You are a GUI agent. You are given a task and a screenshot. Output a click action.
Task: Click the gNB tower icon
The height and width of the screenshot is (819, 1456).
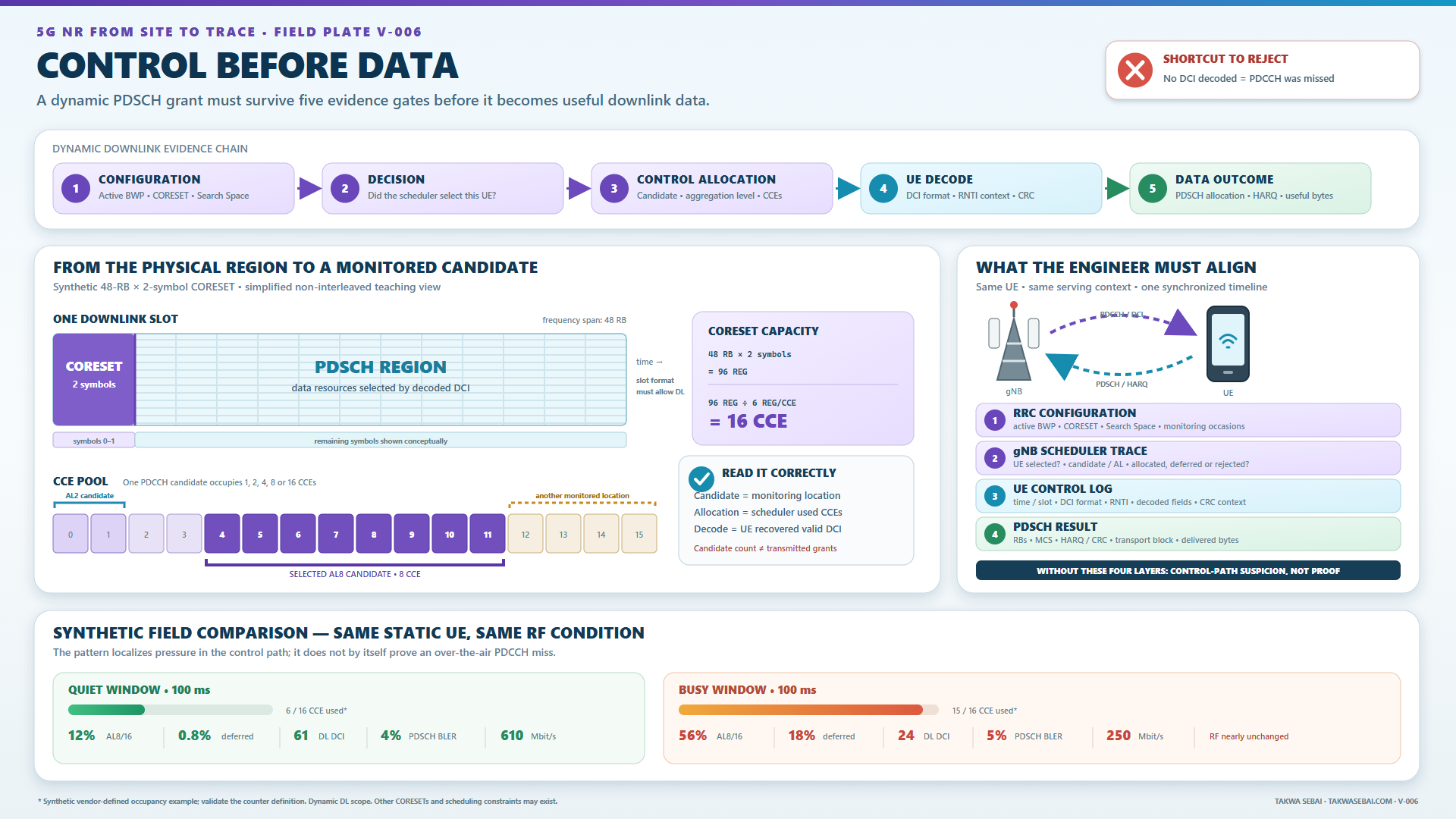click(x=1014, y=341)
